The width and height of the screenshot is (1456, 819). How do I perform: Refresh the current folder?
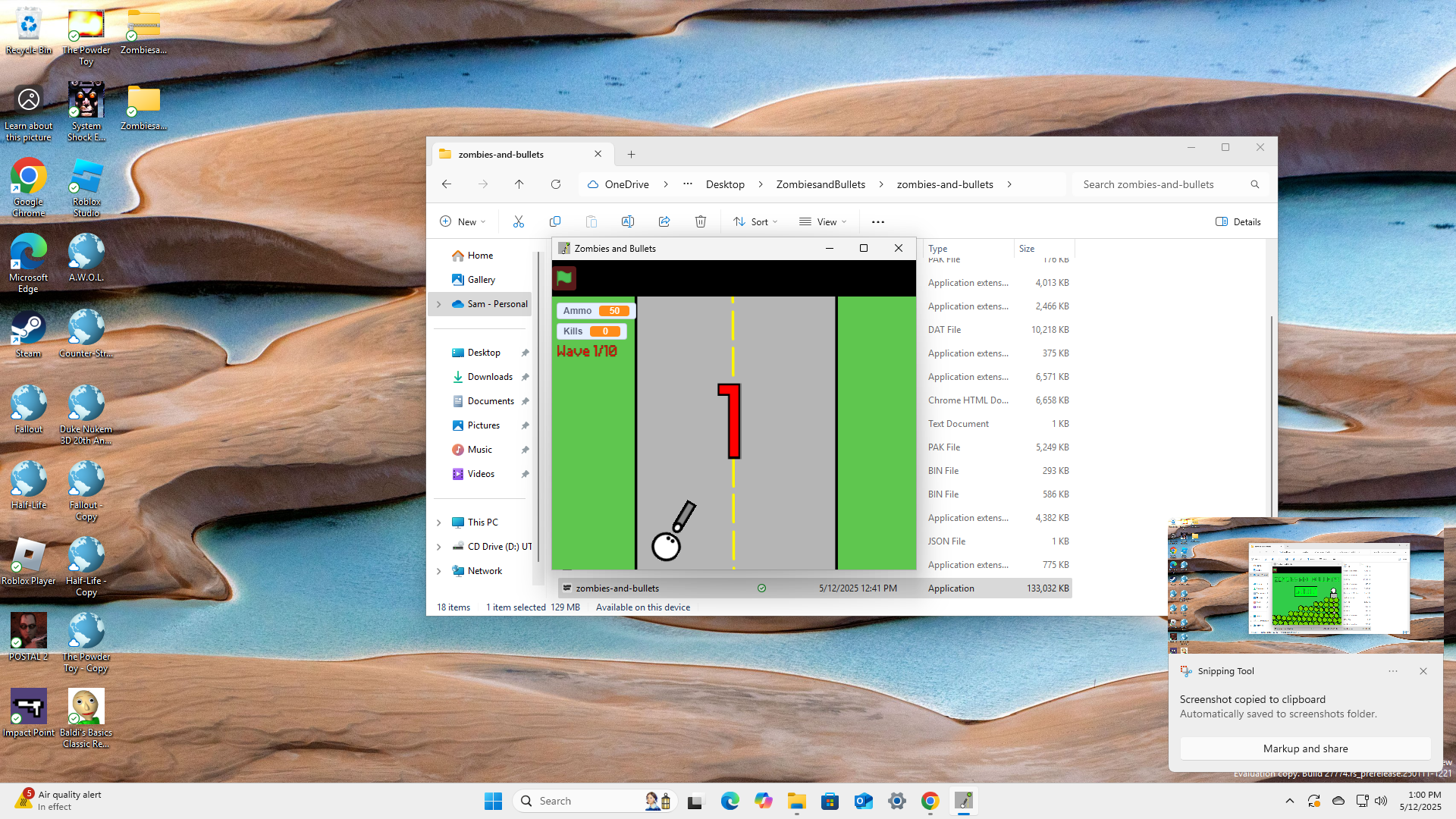[556, 184]
